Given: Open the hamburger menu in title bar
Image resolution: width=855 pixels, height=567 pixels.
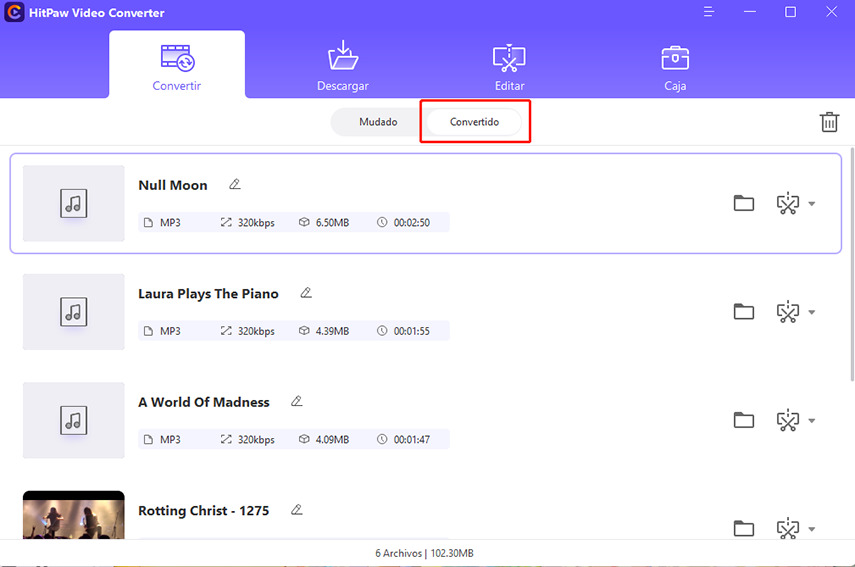Looking at the screenshot, I should tap(708, 12).
